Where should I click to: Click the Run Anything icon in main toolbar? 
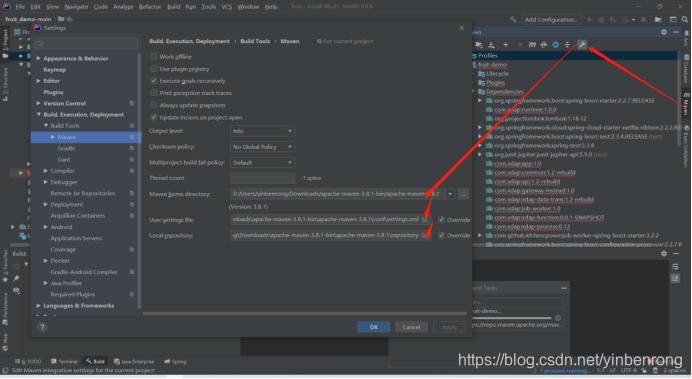click(673, 19)
